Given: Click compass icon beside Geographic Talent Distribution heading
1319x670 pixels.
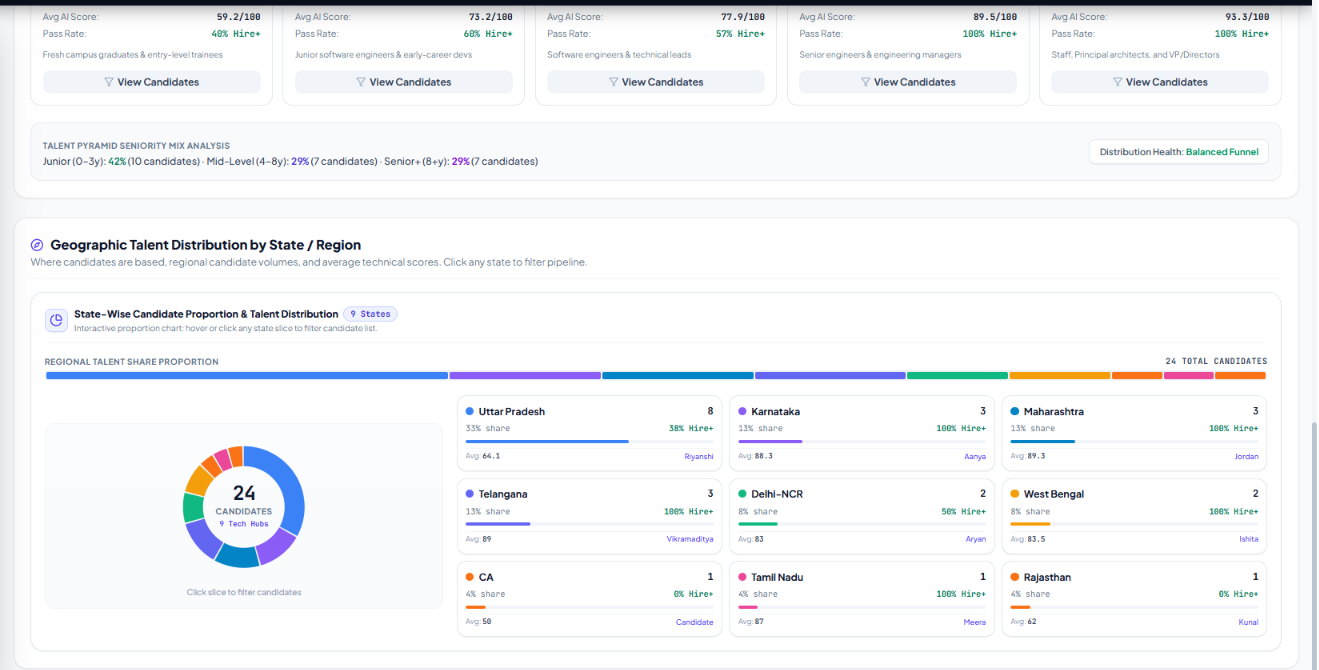Looking at the screenshot, I should pyautogui.click(x=37, y=245).
